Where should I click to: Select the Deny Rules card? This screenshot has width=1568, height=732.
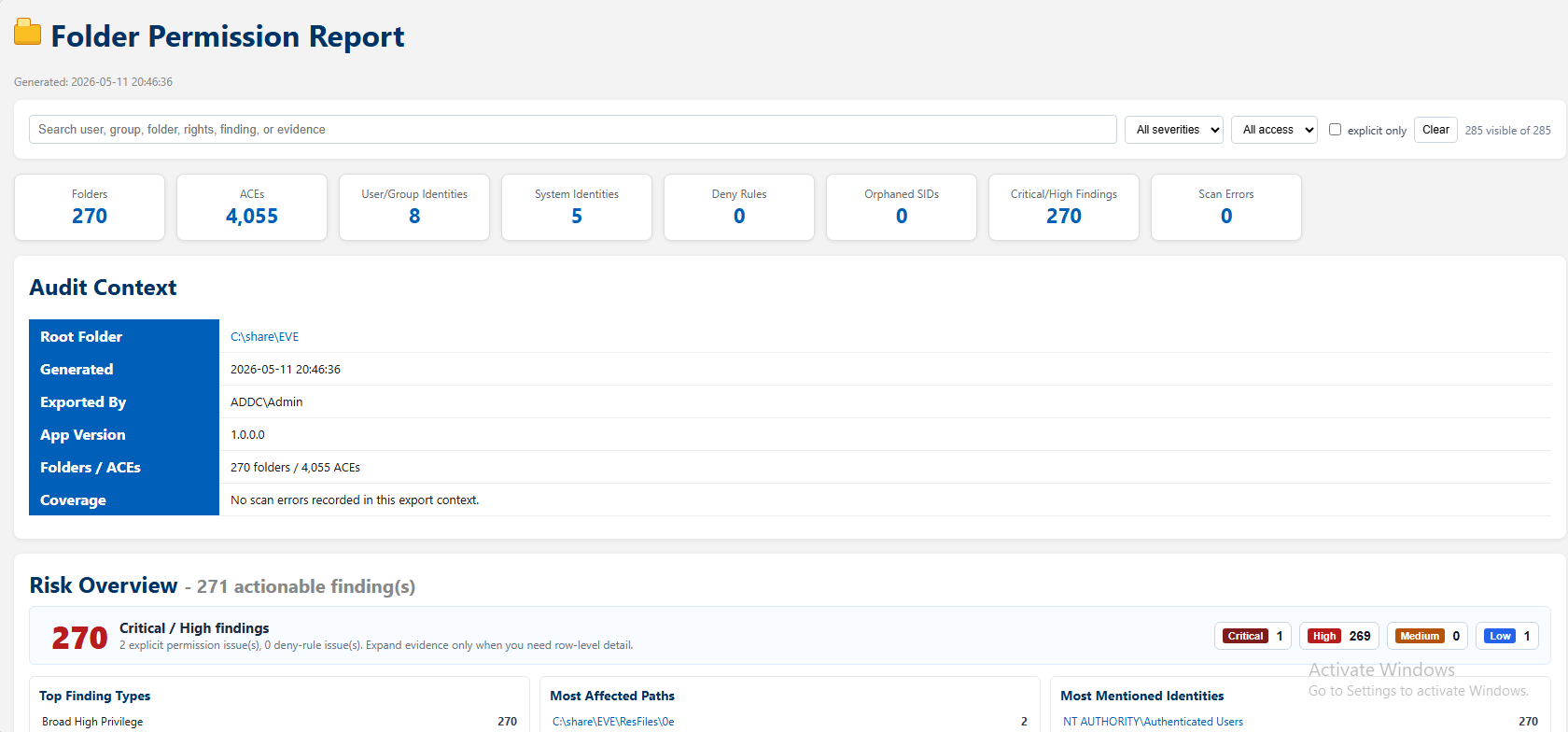pyautogui.click(x=739, y=207)
